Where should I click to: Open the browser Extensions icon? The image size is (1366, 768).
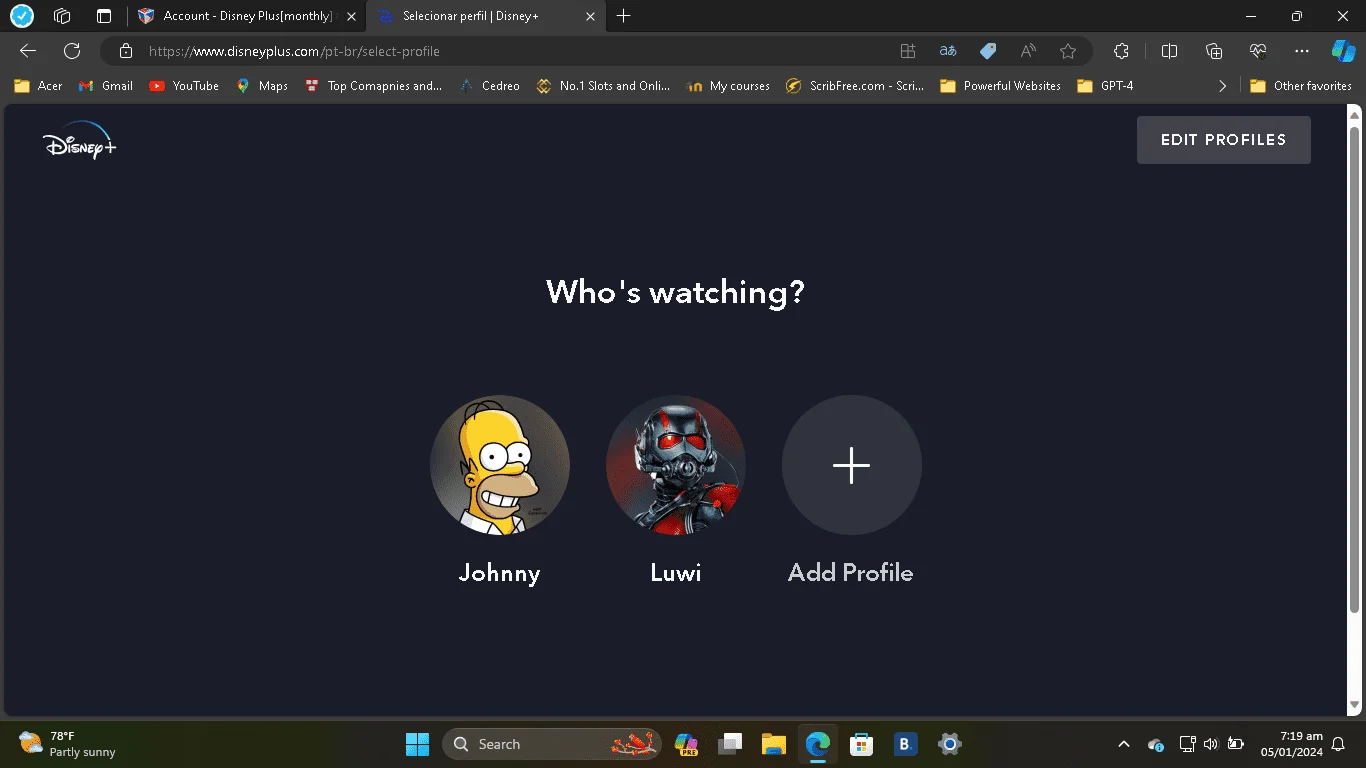click(1121, 51)
